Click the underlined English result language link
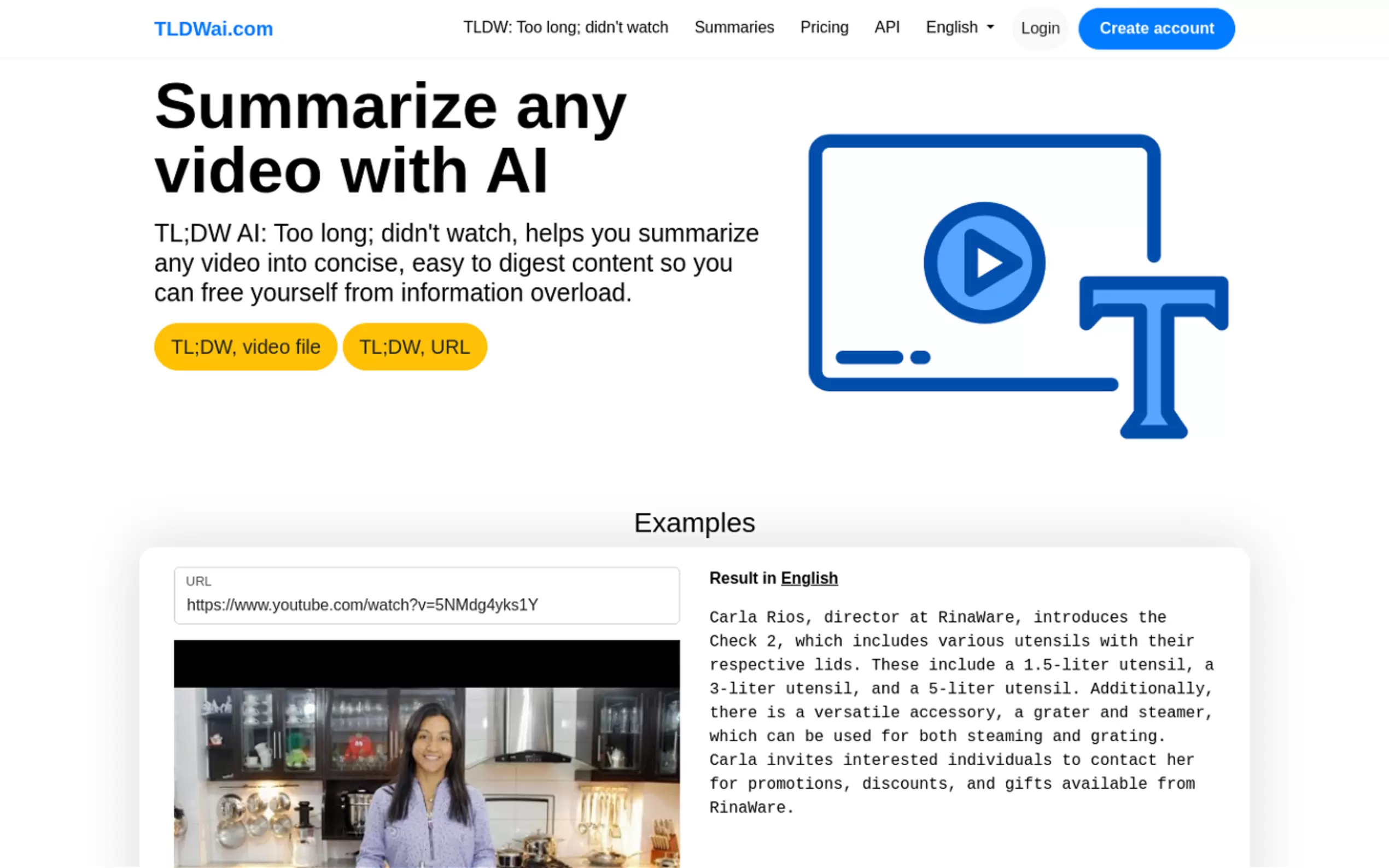 coord(808,578)
